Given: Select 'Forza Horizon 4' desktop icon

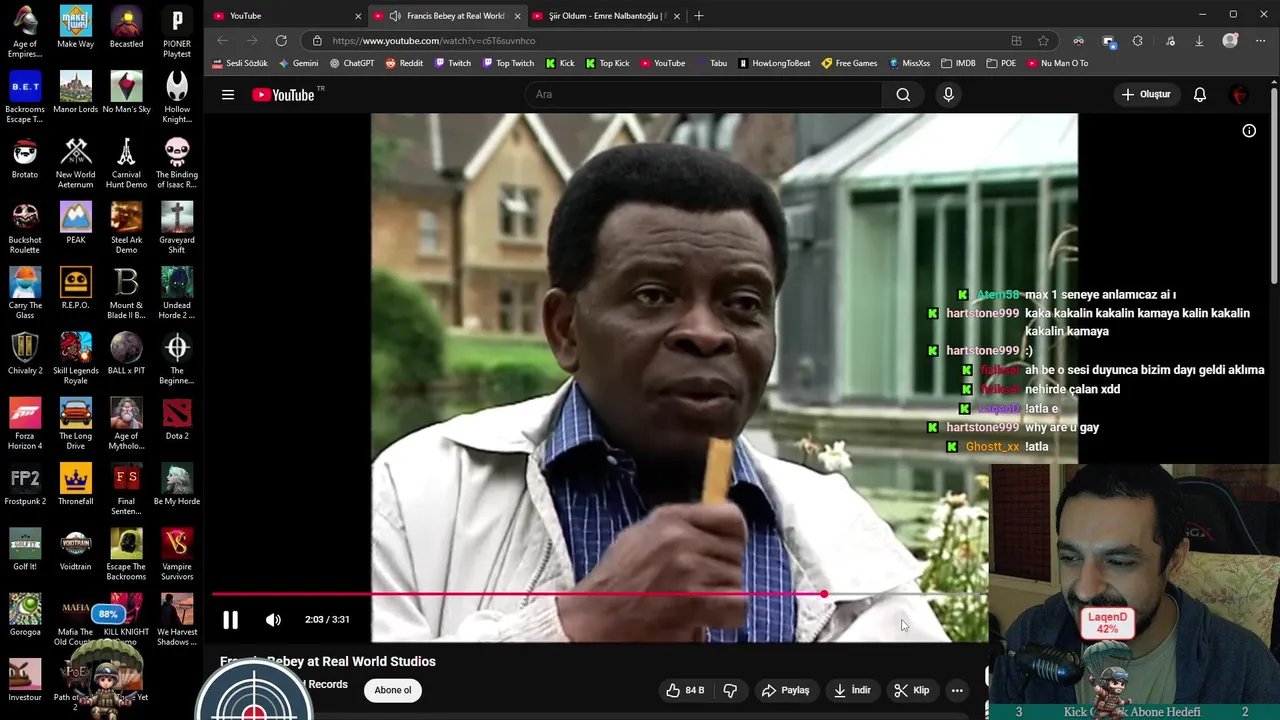Looking at the screenshot, I should click(25, 424).
